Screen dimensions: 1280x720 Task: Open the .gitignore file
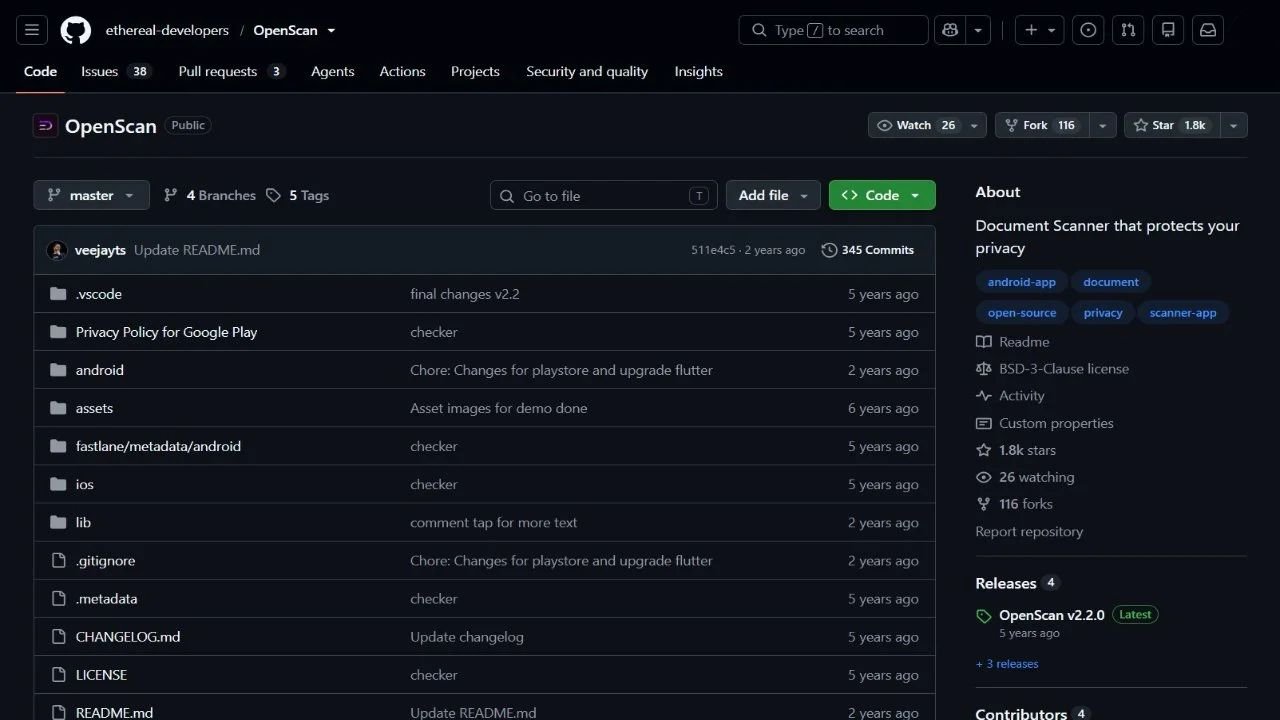point(105,560)
